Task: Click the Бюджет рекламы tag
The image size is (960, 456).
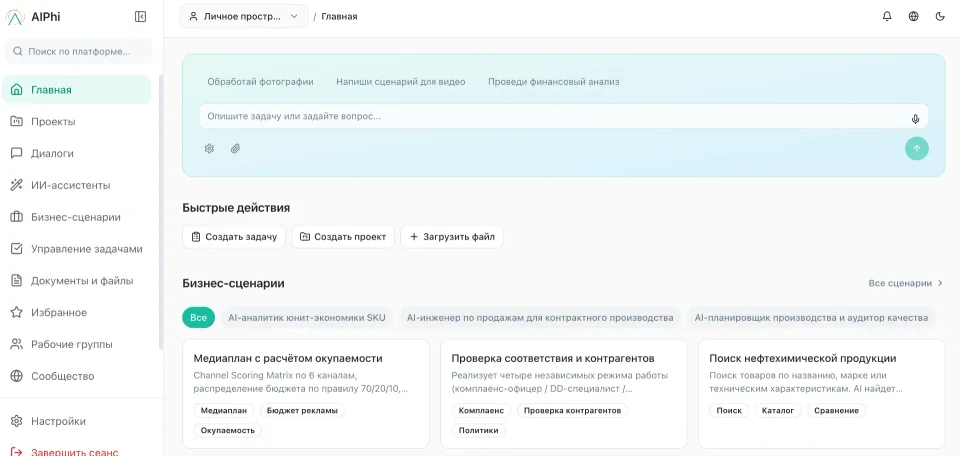Action: [x=302, y=411]
